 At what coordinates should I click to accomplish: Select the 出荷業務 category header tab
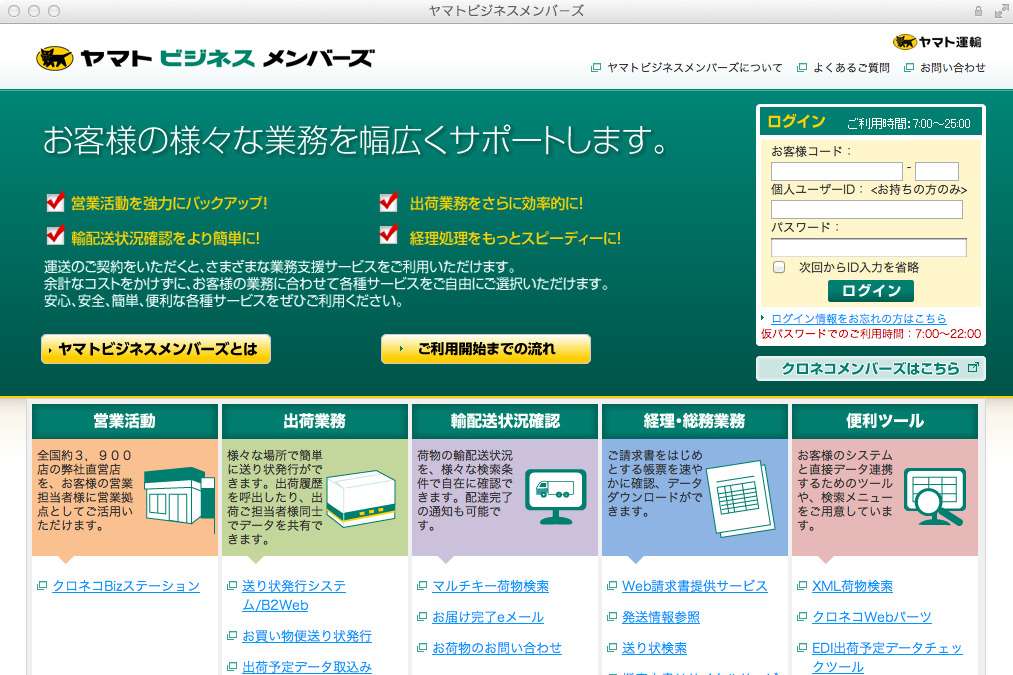point(314,421)
